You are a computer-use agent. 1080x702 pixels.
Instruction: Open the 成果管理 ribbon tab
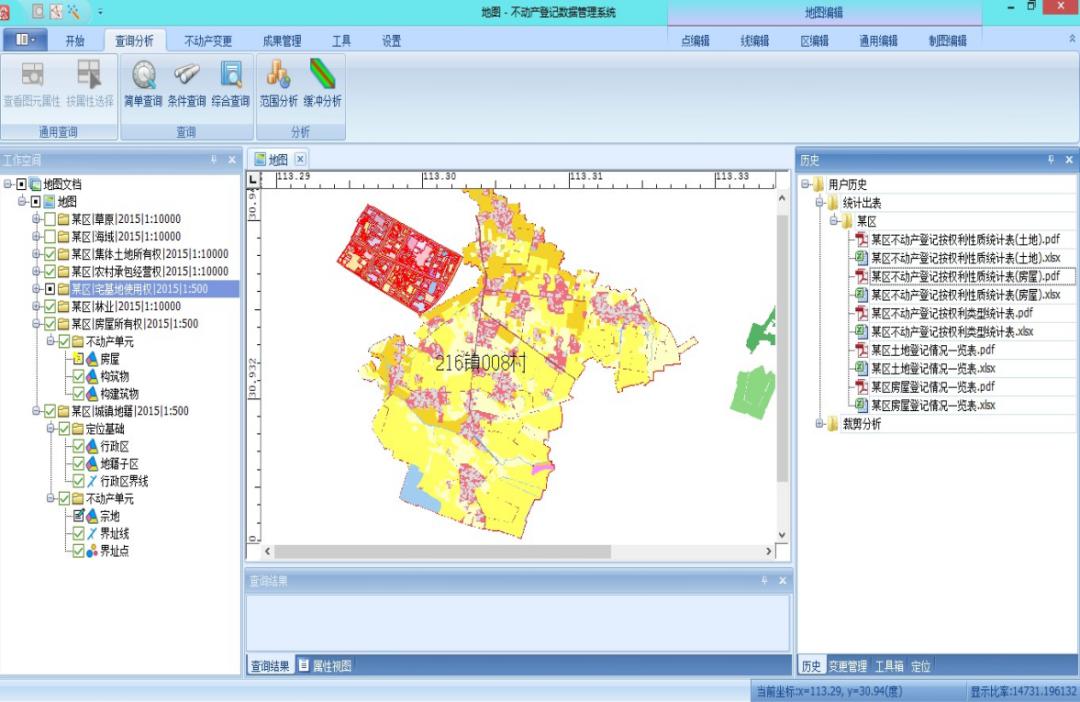coord(281,41)
